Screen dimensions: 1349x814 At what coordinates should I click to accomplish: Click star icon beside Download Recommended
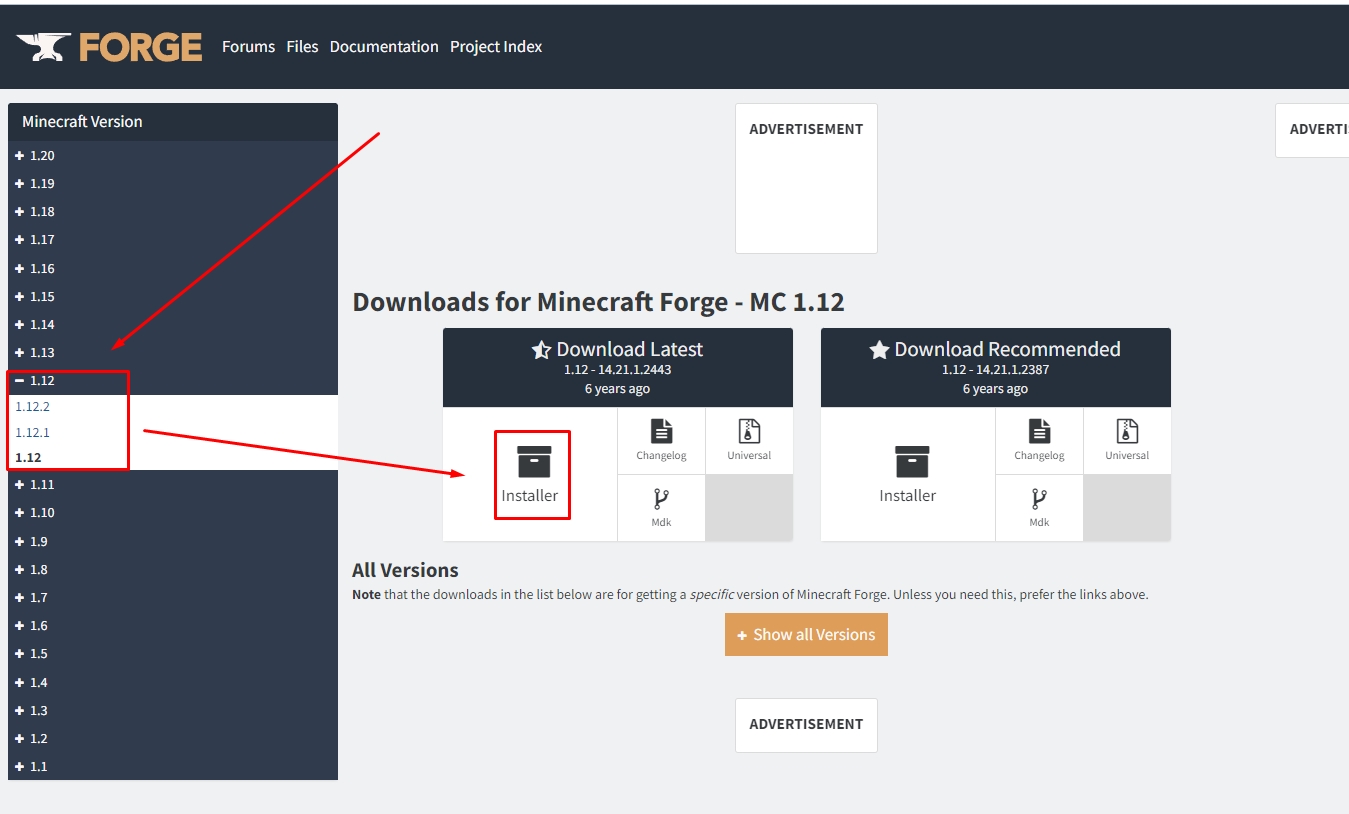(x=879, y=350)
